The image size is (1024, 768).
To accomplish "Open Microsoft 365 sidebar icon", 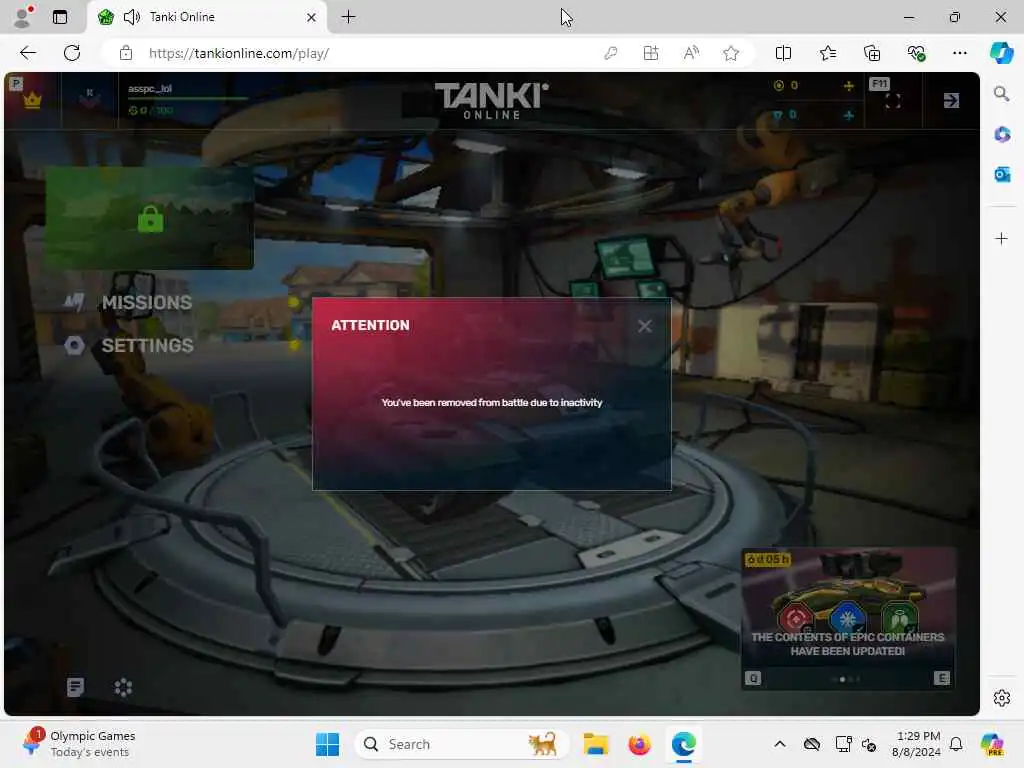I will coord(1002,135).
